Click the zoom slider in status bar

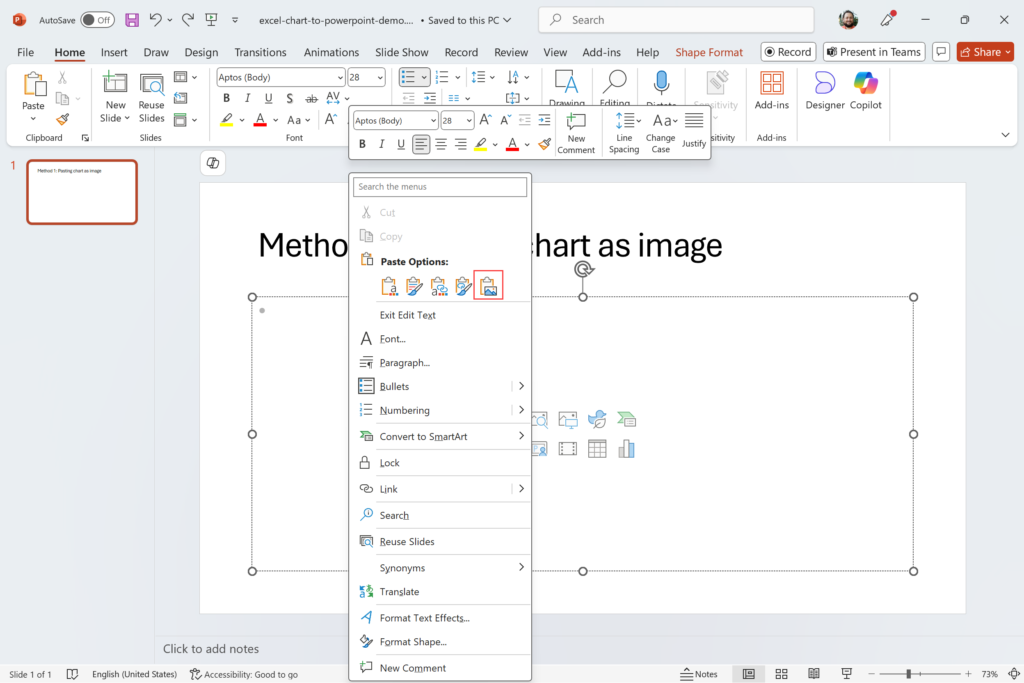pyautogui.click(x=909, y=674)
